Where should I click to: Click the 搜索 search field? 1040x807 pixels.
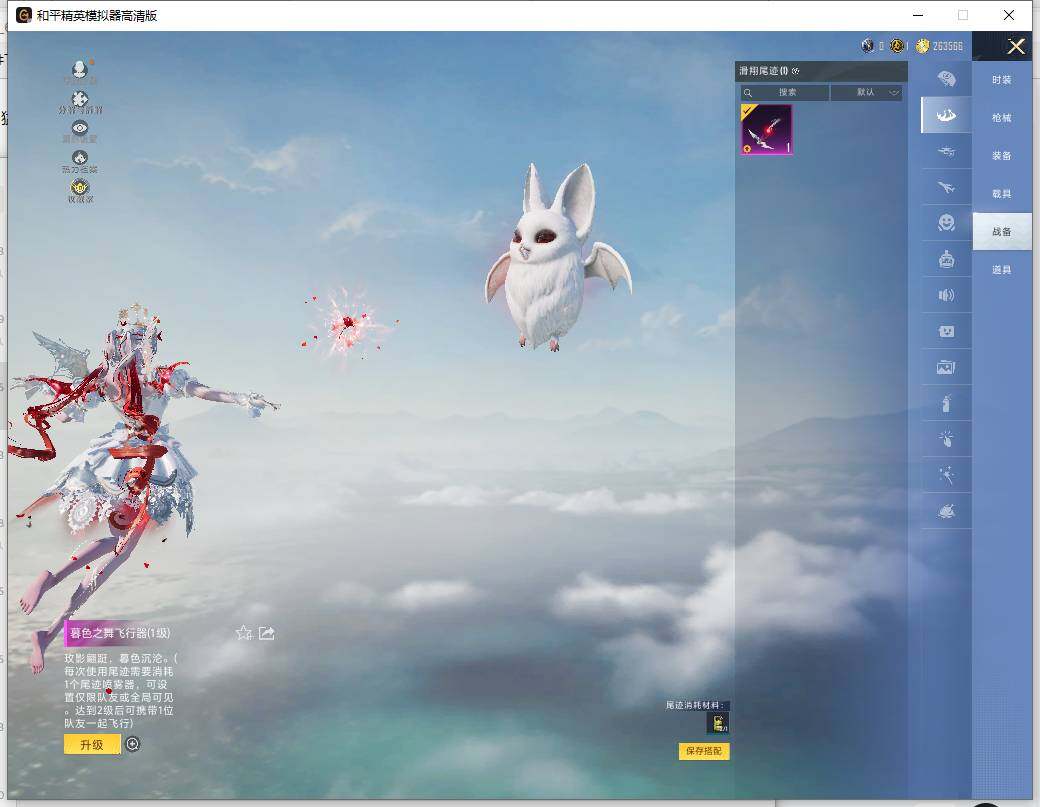(x=784, y=92)
